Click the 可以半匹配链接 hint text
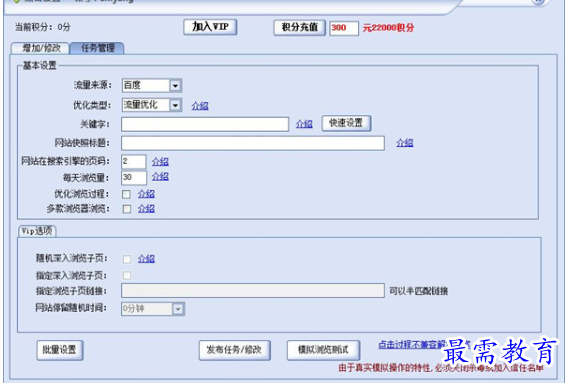This screenshot has width=565, height=383. [419, 291]
